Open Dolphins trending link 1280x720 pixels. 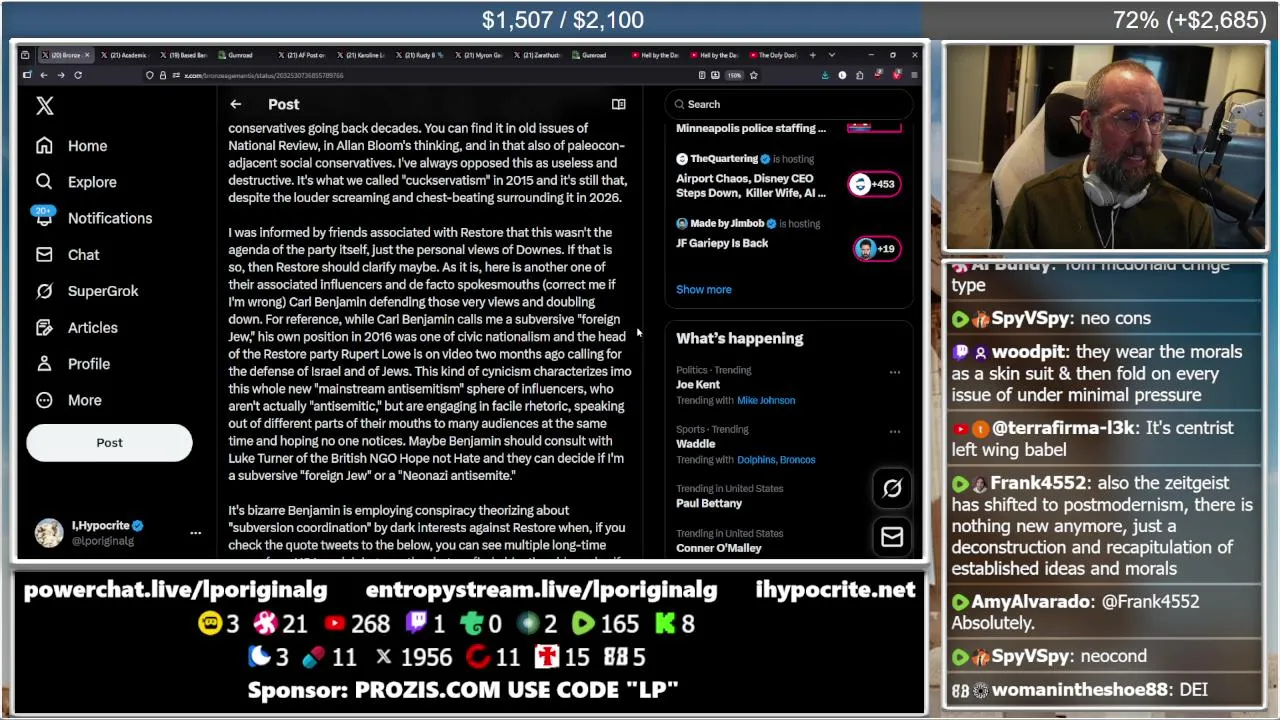755,460
